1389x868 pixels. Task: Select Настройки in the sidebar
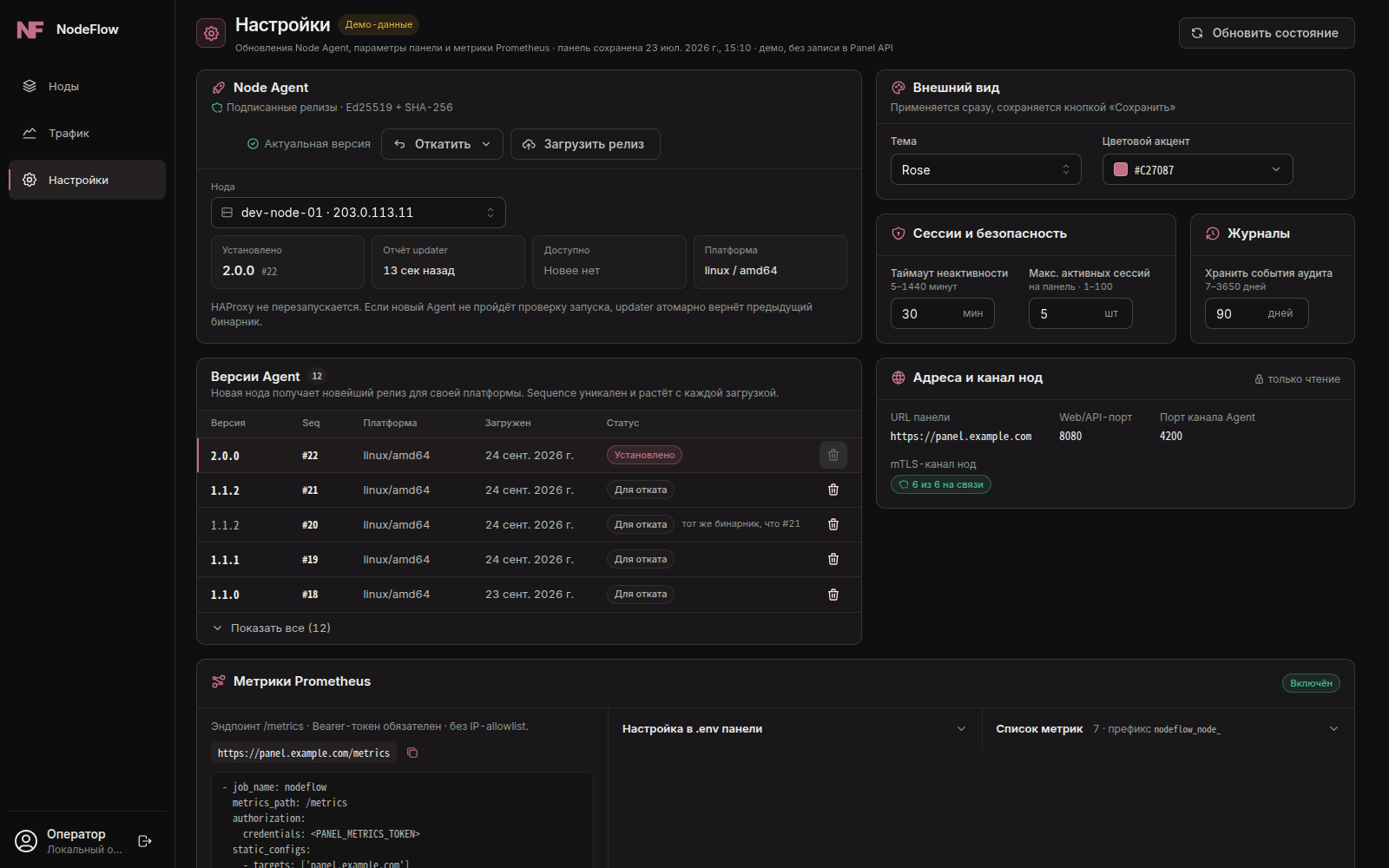tap(87, 180)
